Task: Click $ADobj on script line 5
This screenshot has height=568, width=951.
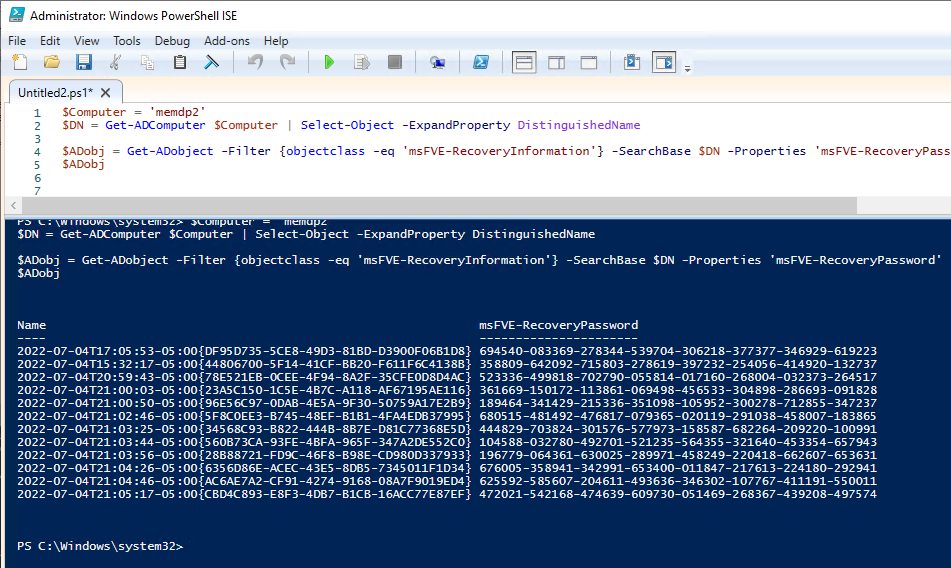Action: click(x=83, y=164)
